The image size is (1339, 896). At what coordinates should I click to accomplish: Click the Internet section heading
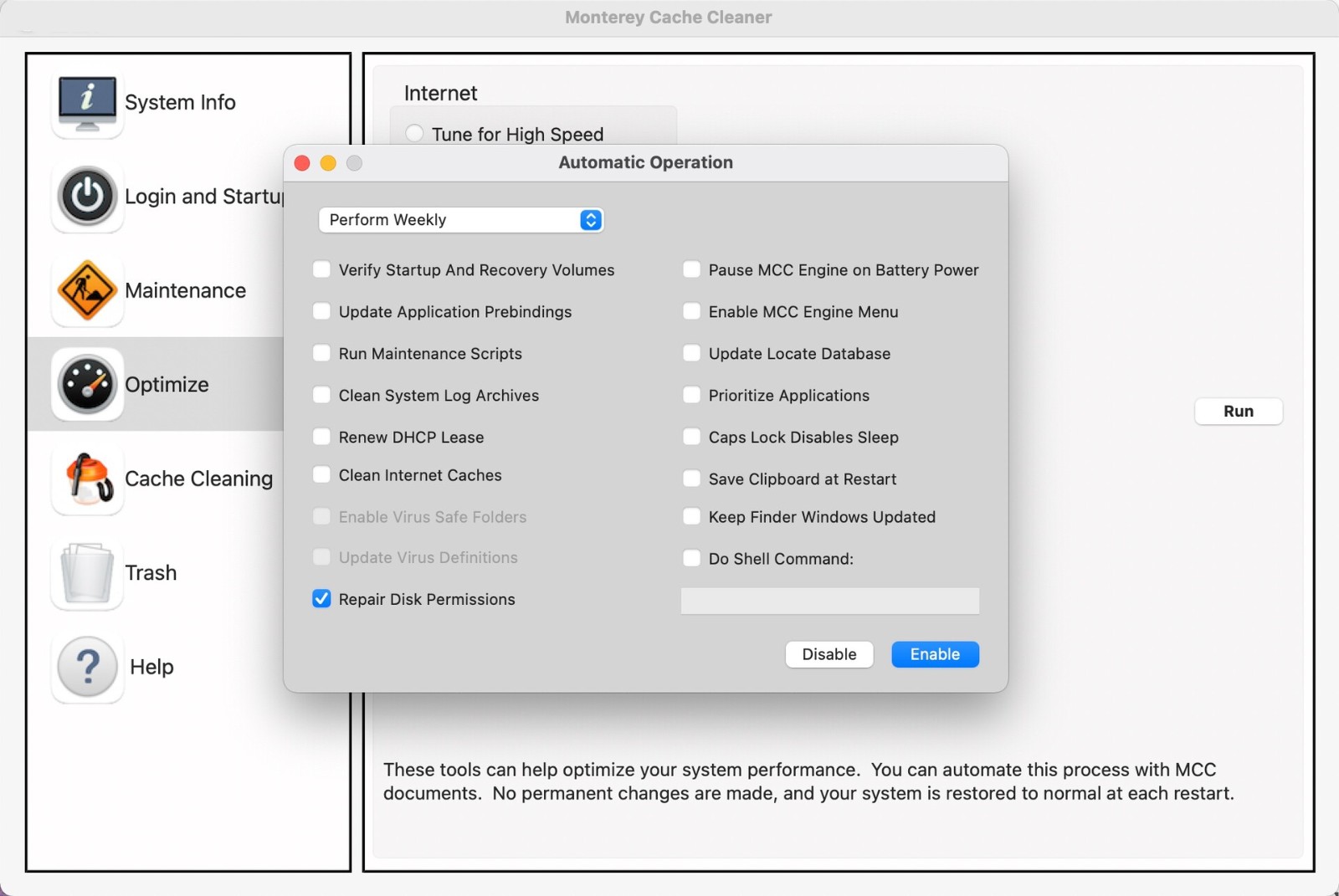(x=440, y=93)
